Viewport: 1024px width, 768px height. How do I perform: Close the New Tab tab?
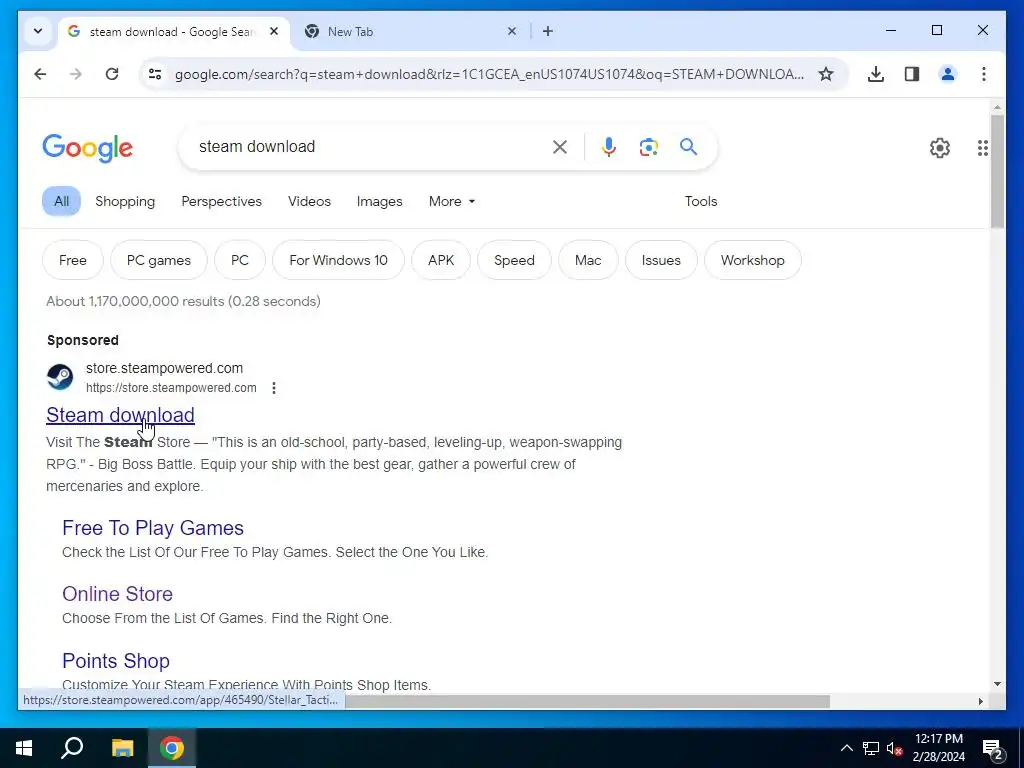(512, 31)
